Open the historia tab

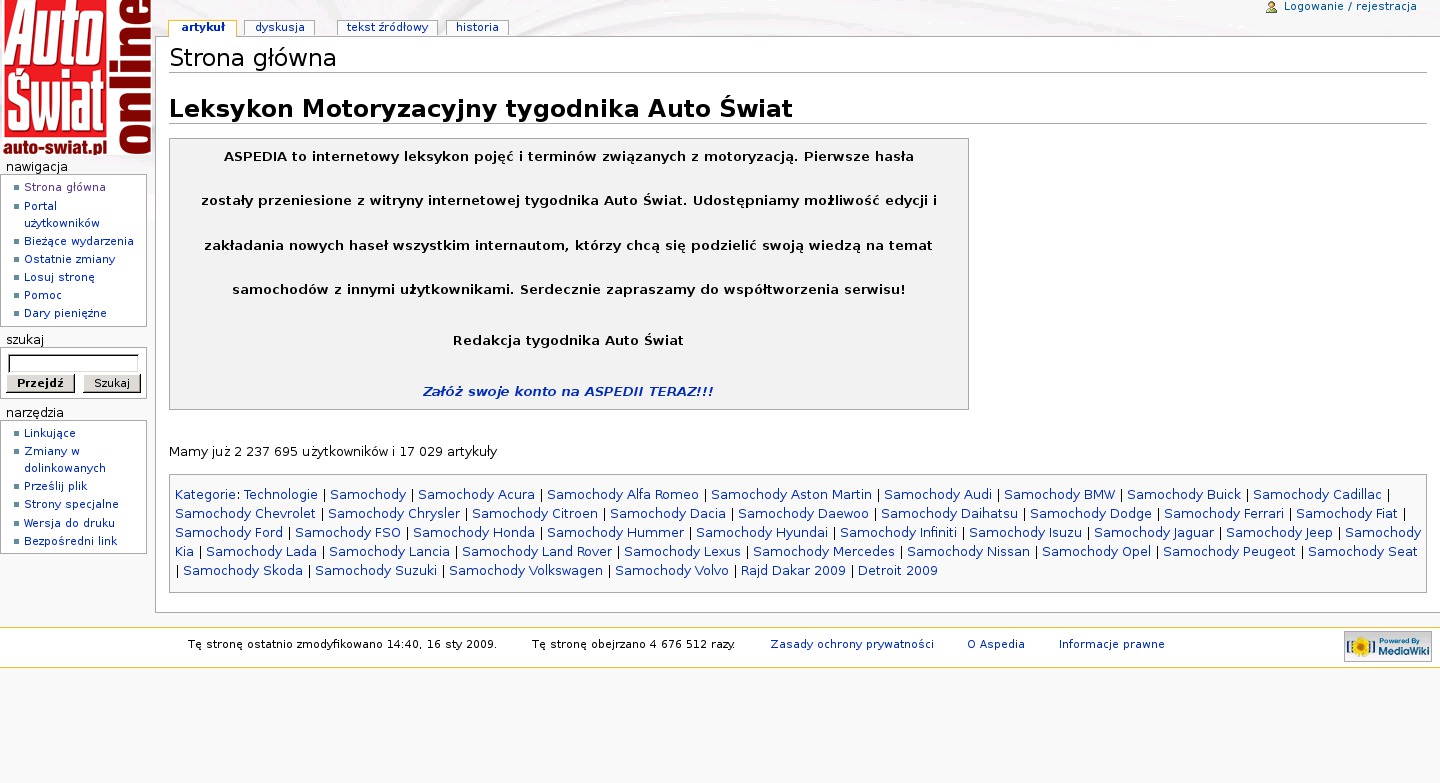coord(477,28)
